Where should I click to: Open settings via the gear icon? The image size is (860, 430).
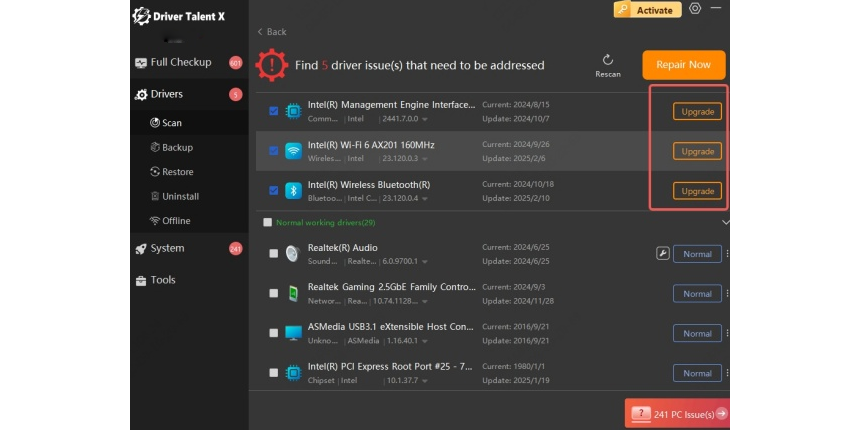click(695, 9)
